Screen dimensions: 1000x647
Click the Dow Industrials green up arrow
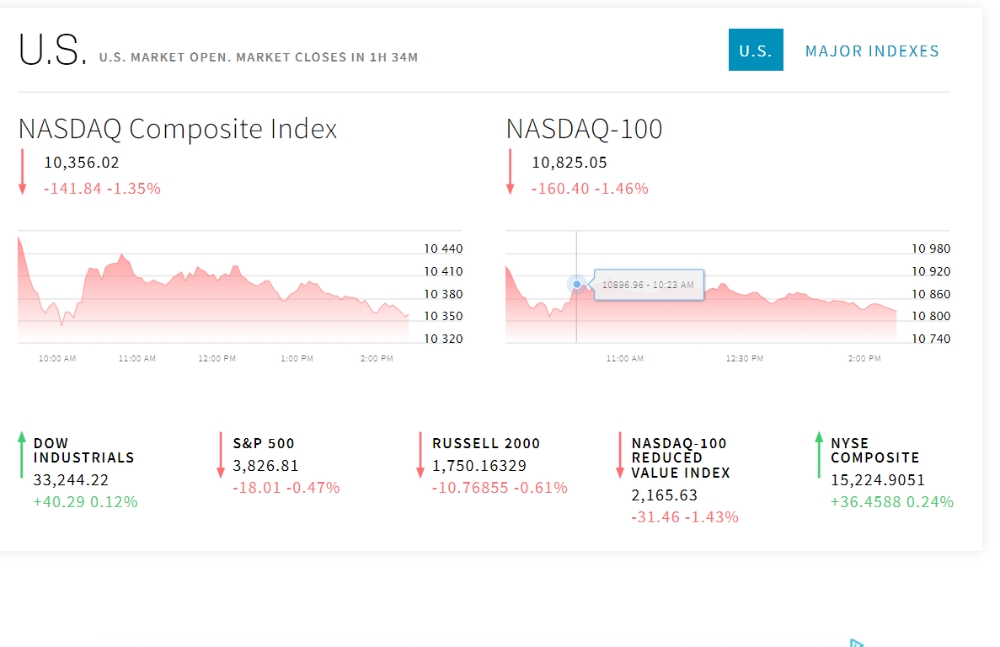click(x=21, y=455)
